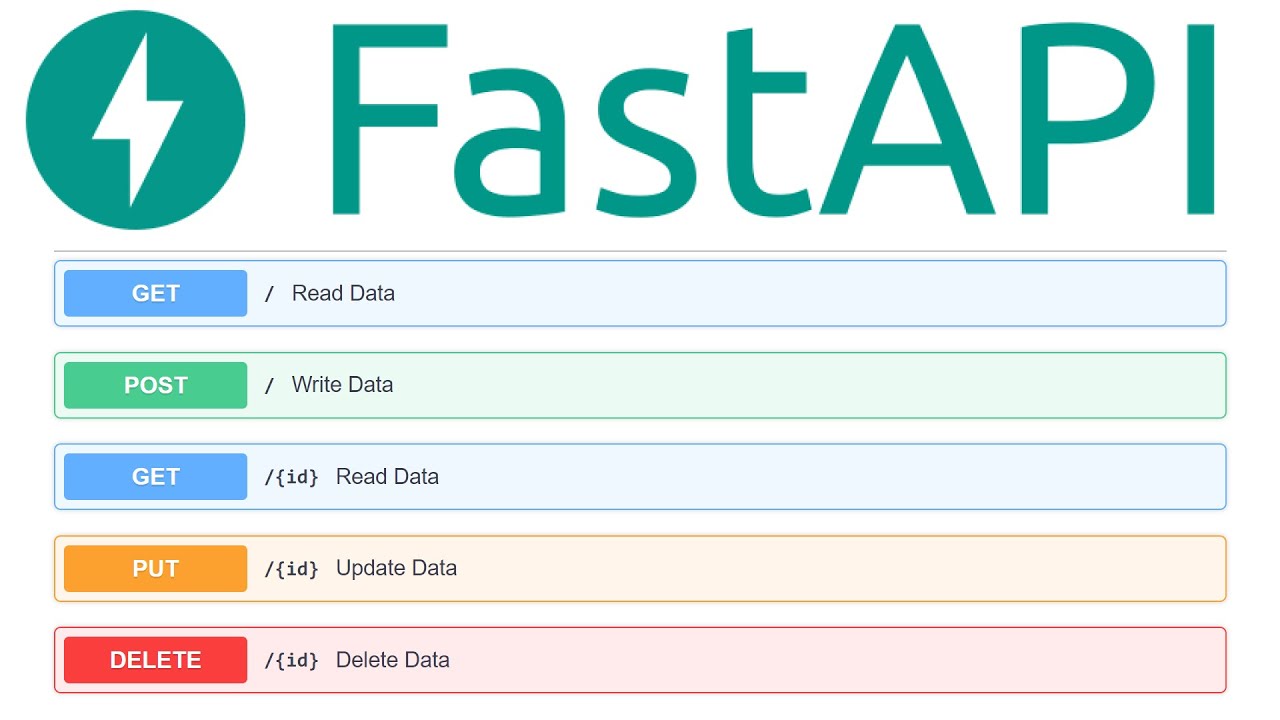
Task: Click the orange PUT method button
Action: tap(155, 569)
